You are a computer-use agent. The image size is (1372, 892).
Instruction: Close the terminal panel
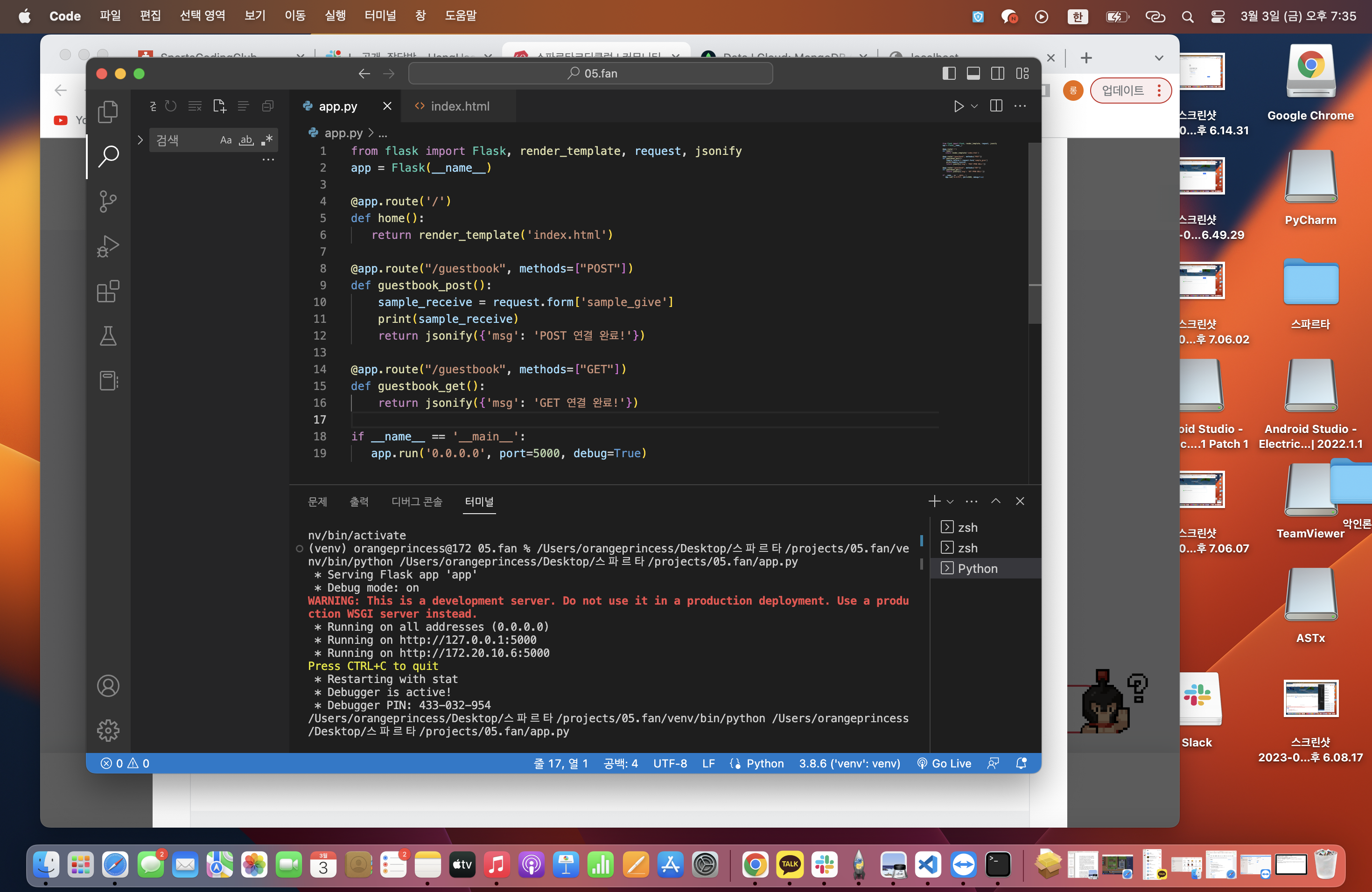(x=1020, y=502)
